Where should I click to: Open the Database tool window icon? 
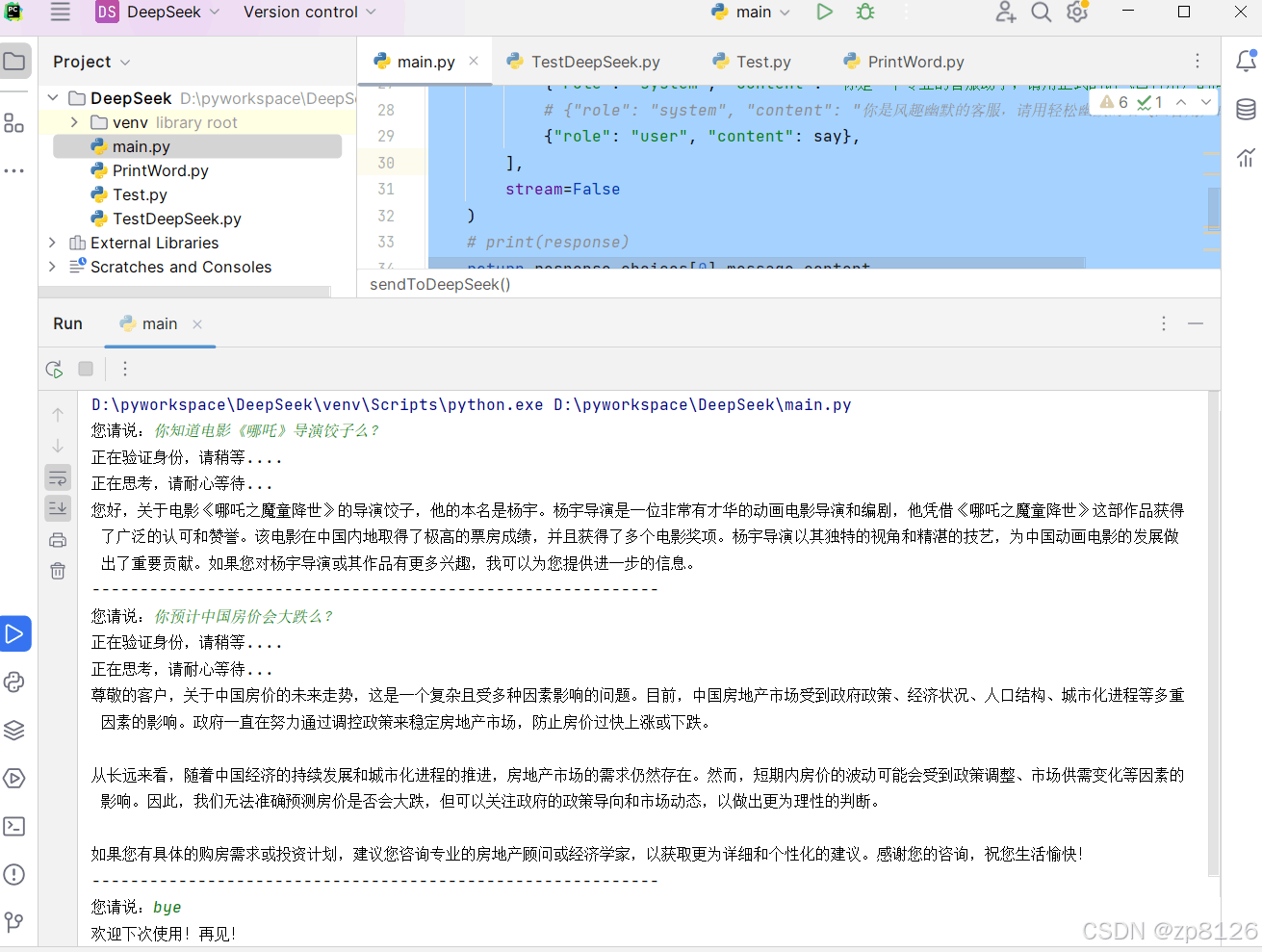(1246, 109)
